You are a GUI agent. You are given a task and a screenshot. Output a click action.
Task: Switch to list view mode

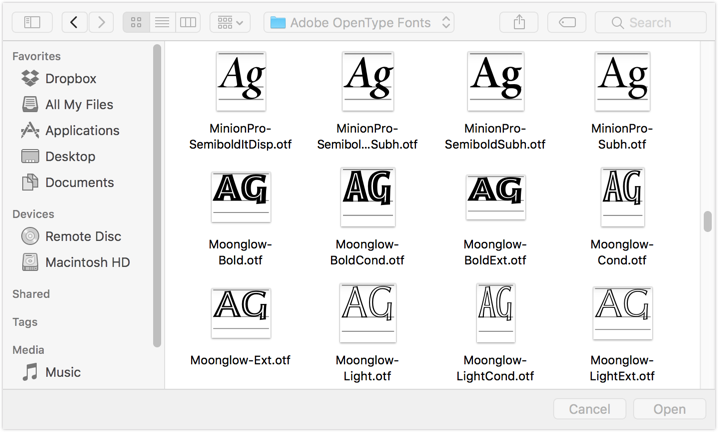pyautogui.click(x=162, y=22)
